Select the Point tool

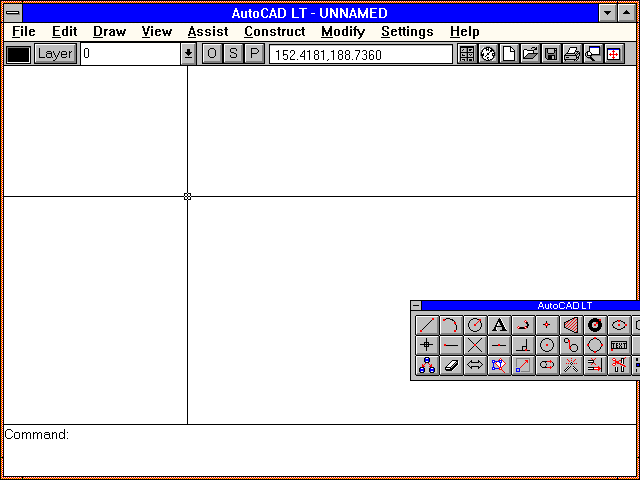(x=547, y=325)
